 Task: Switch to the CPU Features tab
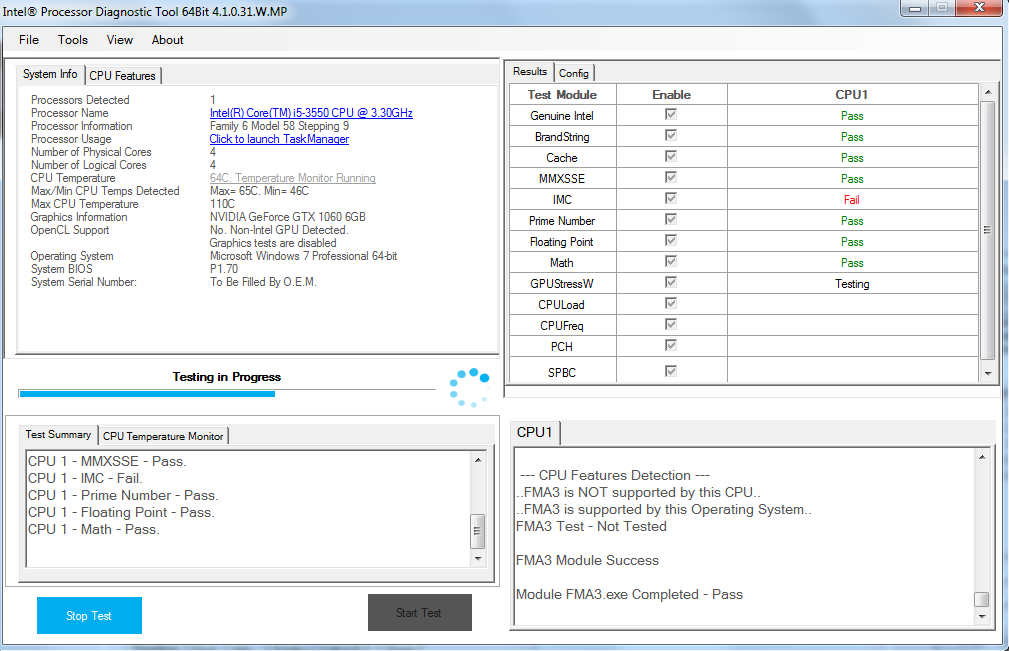coord(122,76)
